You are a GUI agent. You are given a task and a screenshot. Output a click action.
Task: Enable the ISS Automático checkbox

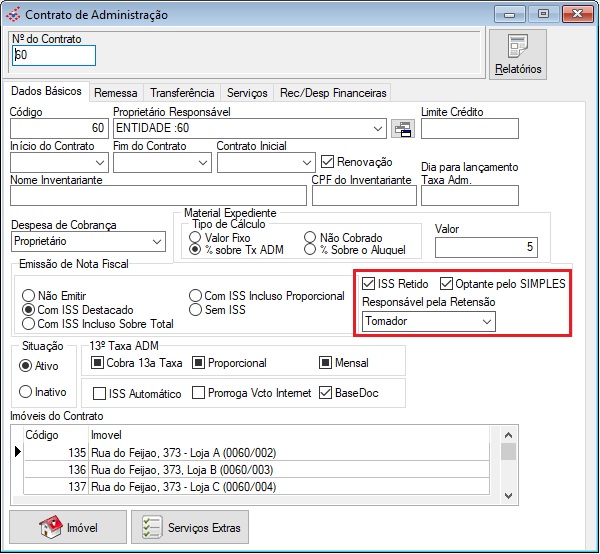click(99, 393)
